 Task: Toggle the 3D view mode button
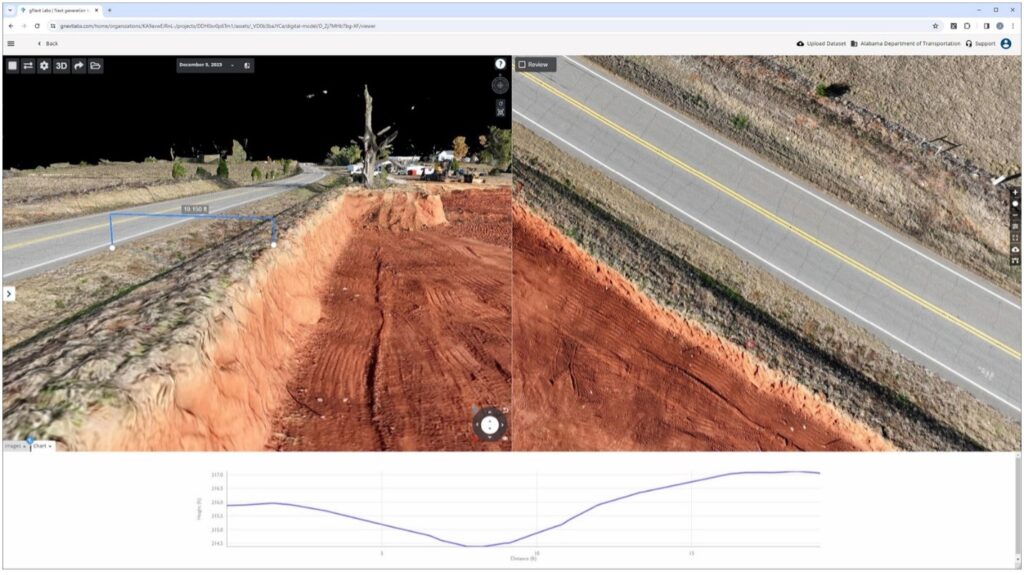pyautogui.click(x=61, y=65)
